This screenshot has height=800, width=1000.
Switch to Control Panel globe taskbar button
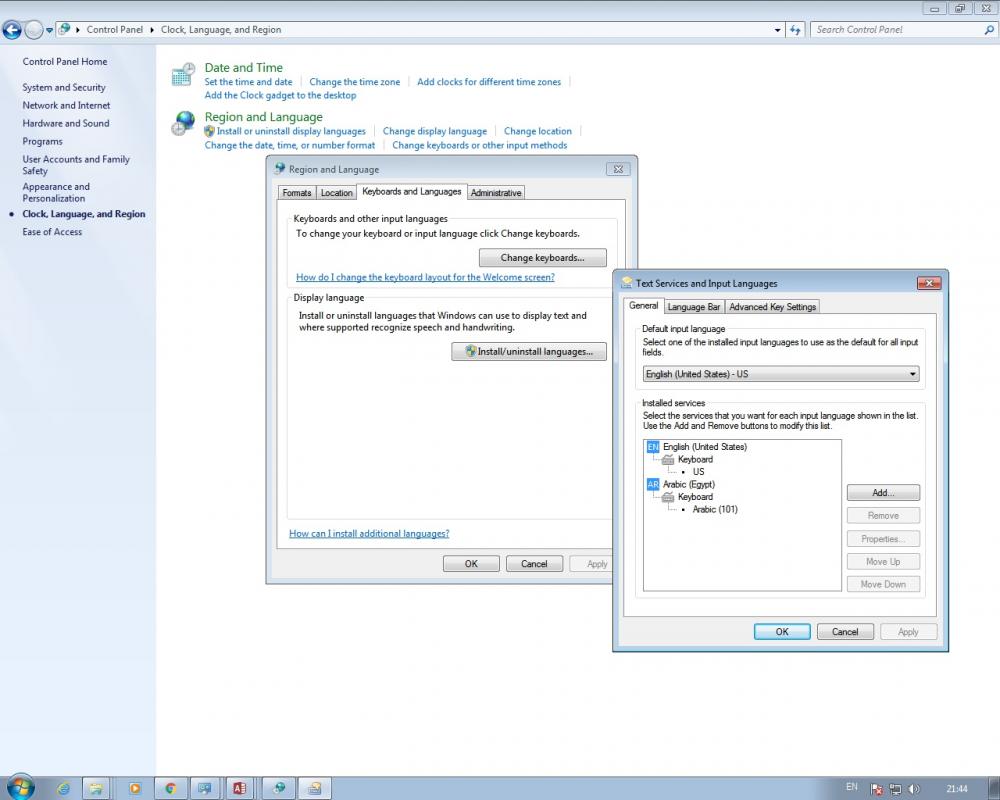pos(279,789)
